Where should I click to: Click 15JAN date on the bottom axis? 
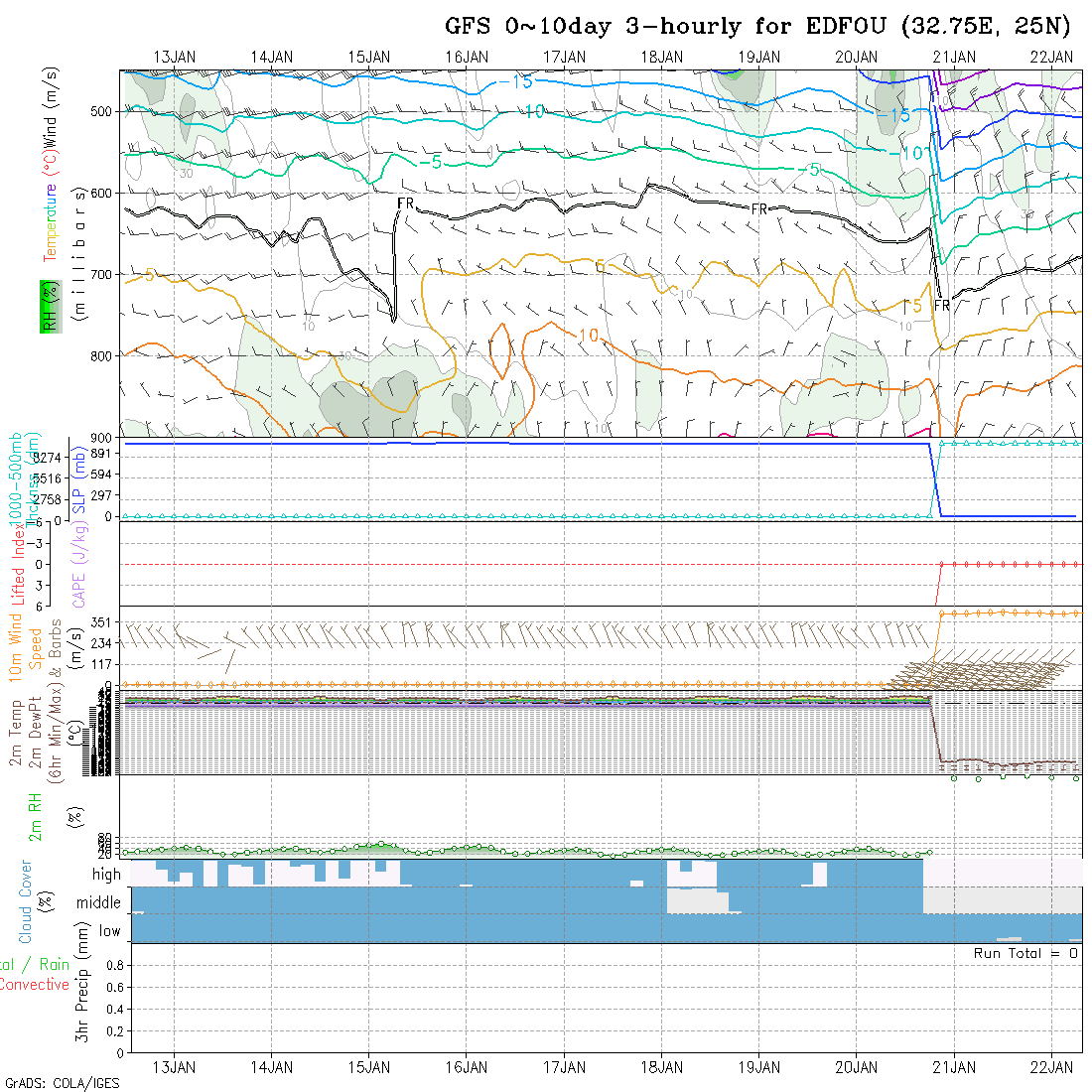(369, 1066)
